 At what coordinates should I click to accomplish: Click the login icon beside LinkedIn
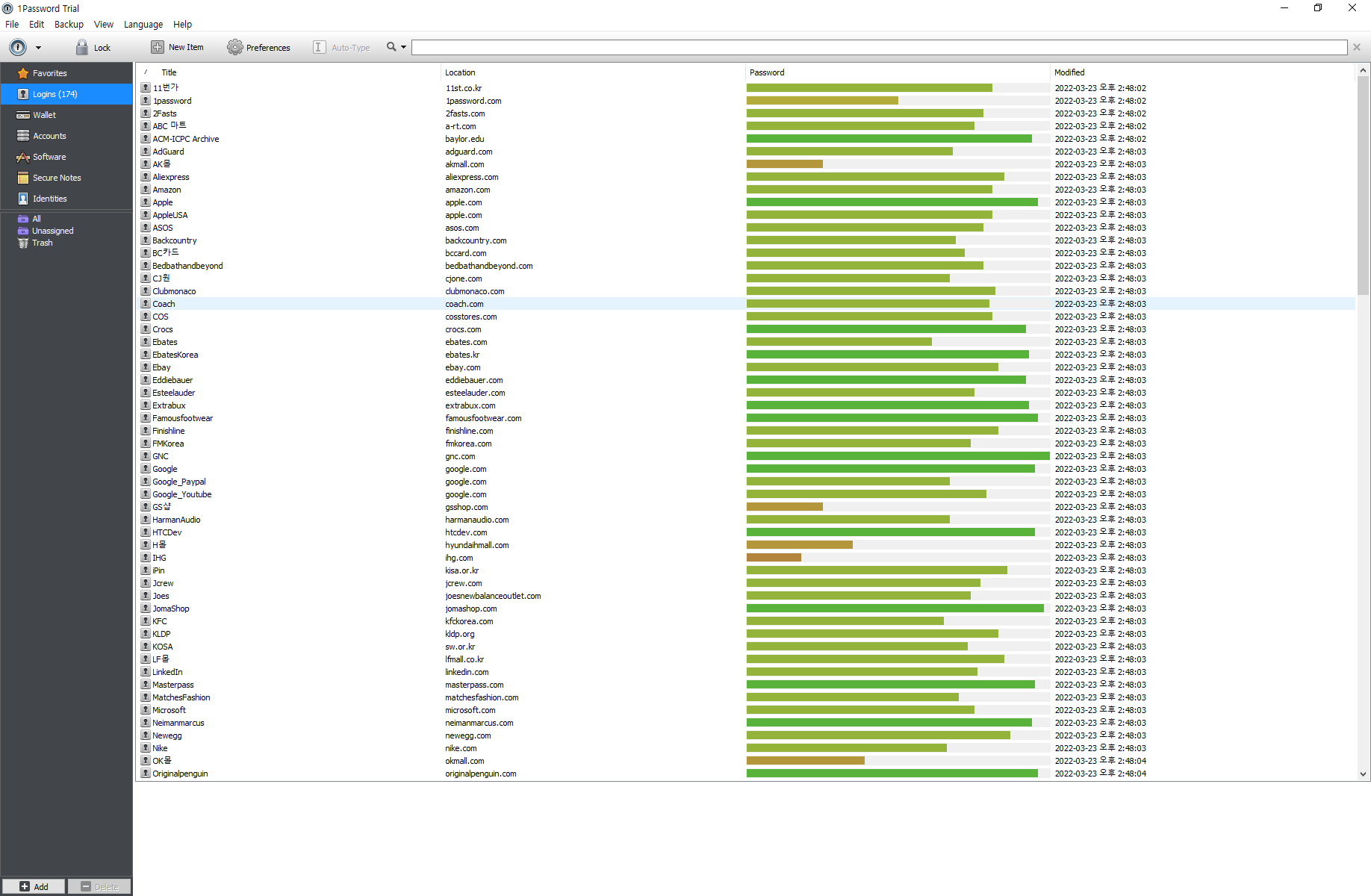[x=146, y=672]
